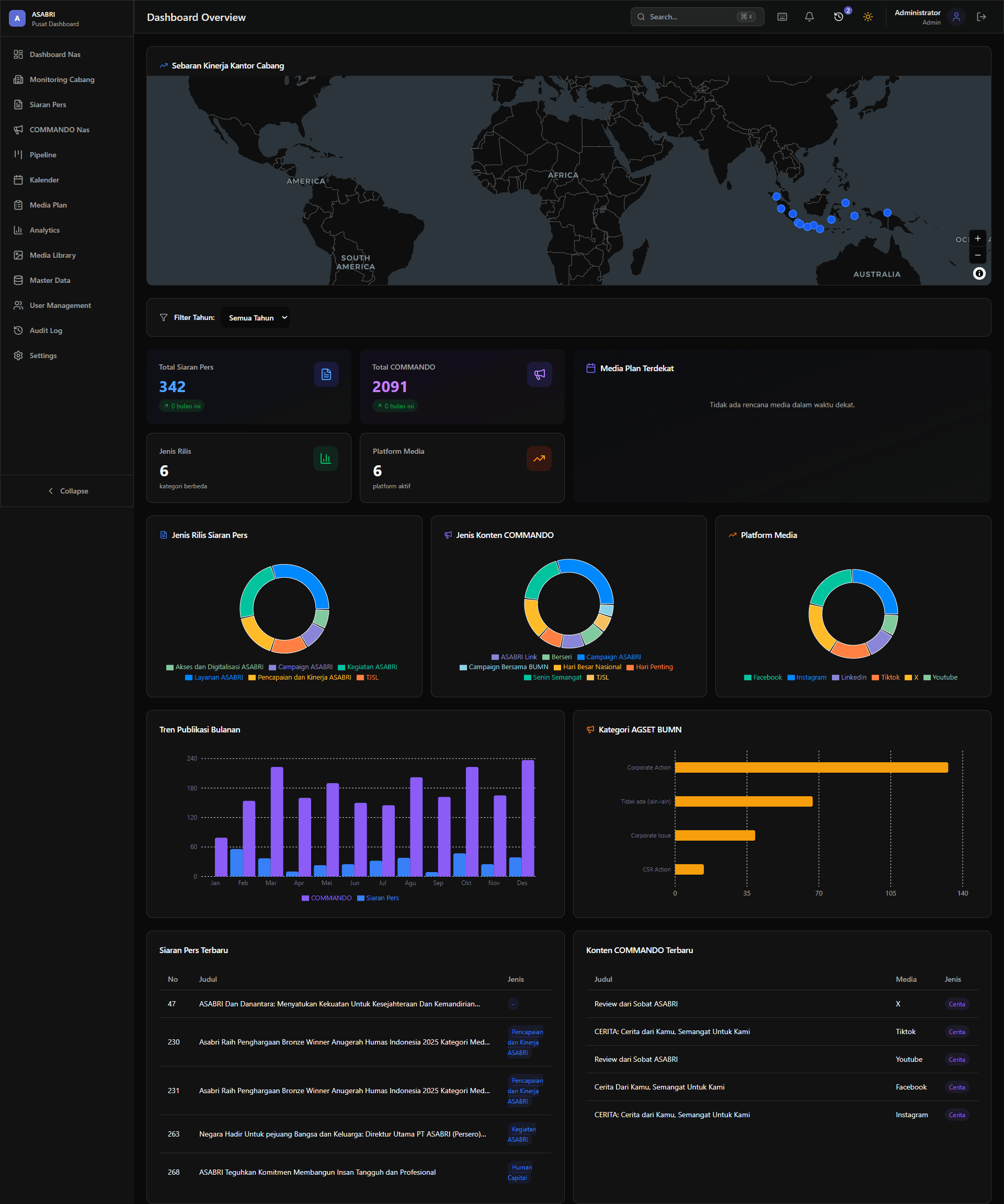
Task: Click the Judul column header in Siaran Pers
Action: point(208,979)
